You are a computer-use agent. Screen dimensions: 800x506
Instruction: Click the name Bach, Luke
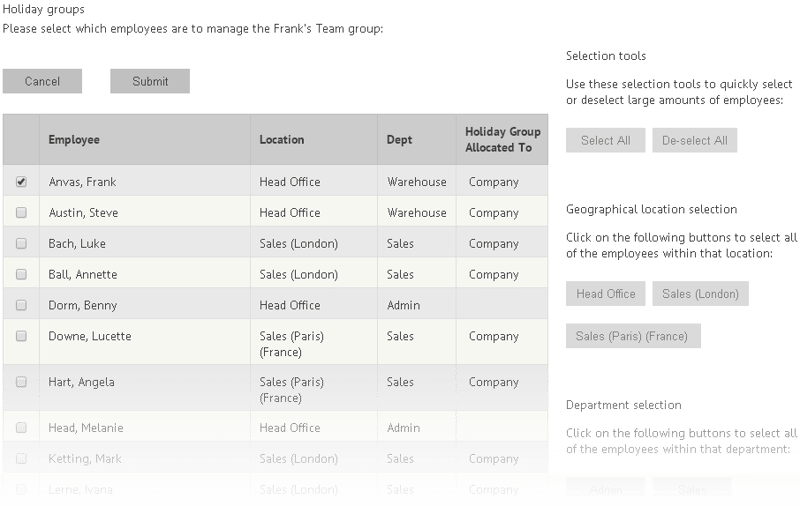[x=77, y=244]
